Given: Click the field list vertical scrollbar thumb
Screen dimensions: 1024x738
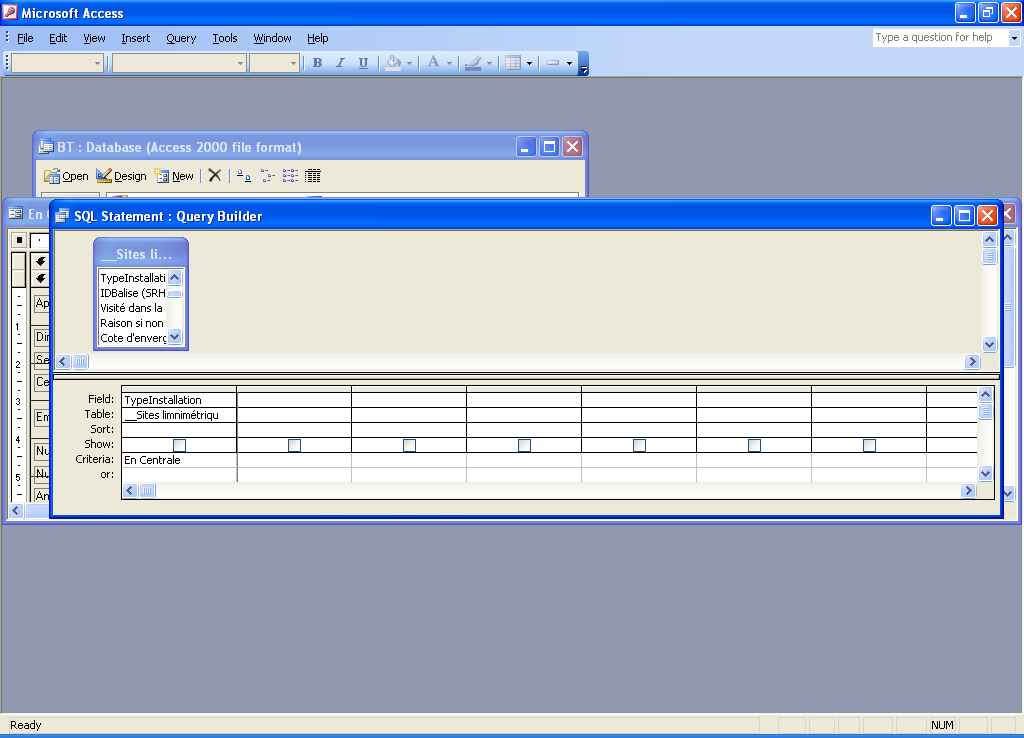Looking at the screenshot, I should 174,293.
